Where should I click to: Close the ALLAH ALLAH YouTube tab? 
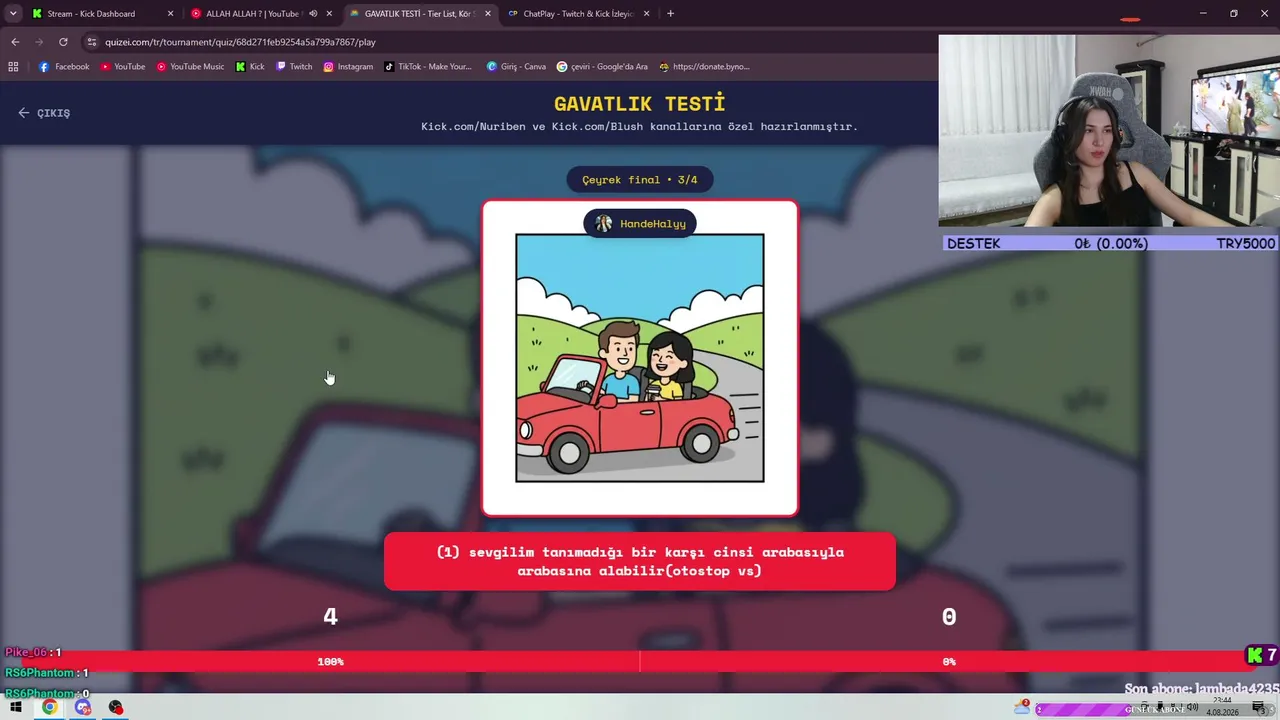click(x=329, y=14)
